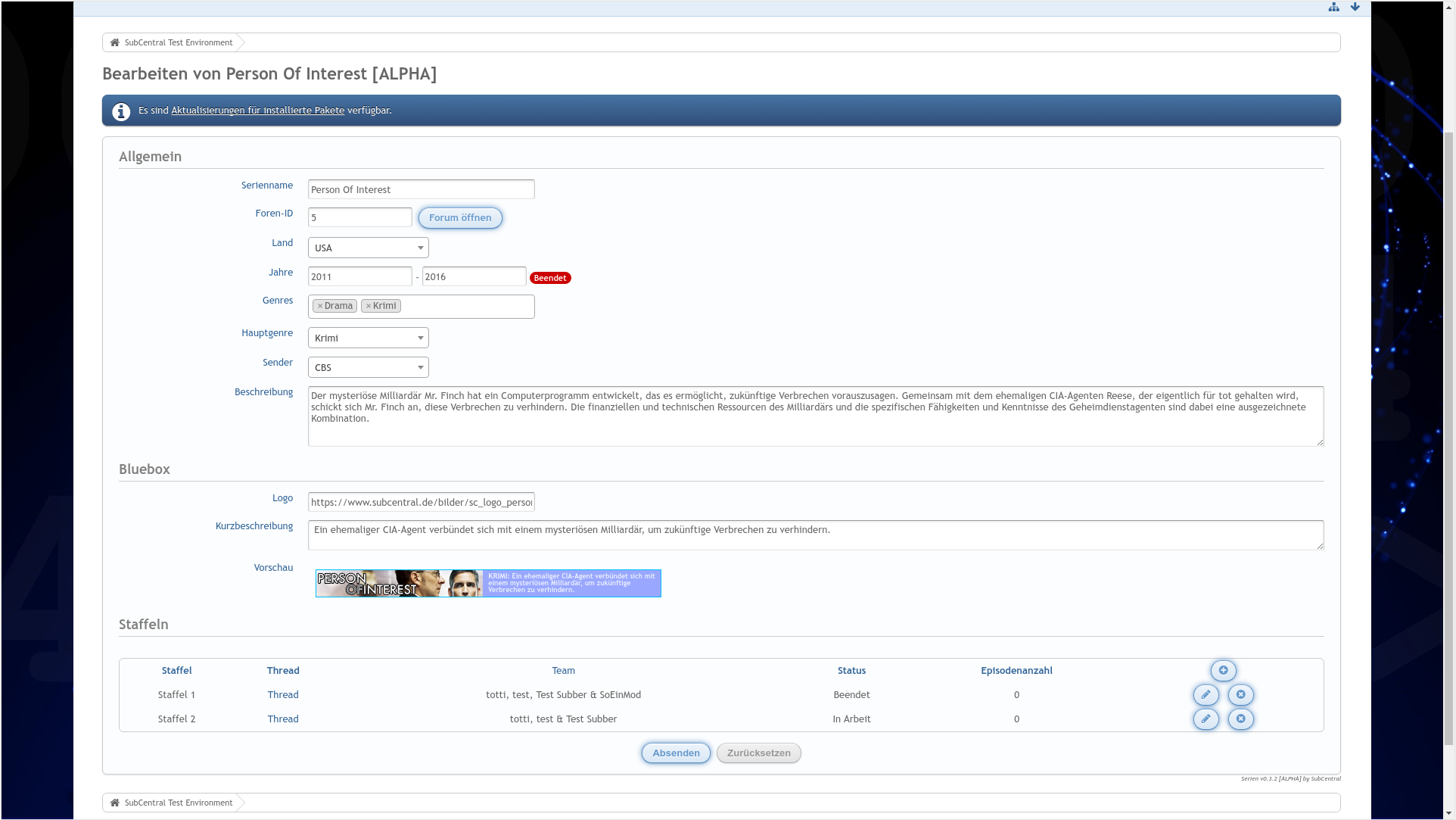Click the sitemap icon at top right
Viewport: 1456px width, 820px height.
[x=1333, y=7]
